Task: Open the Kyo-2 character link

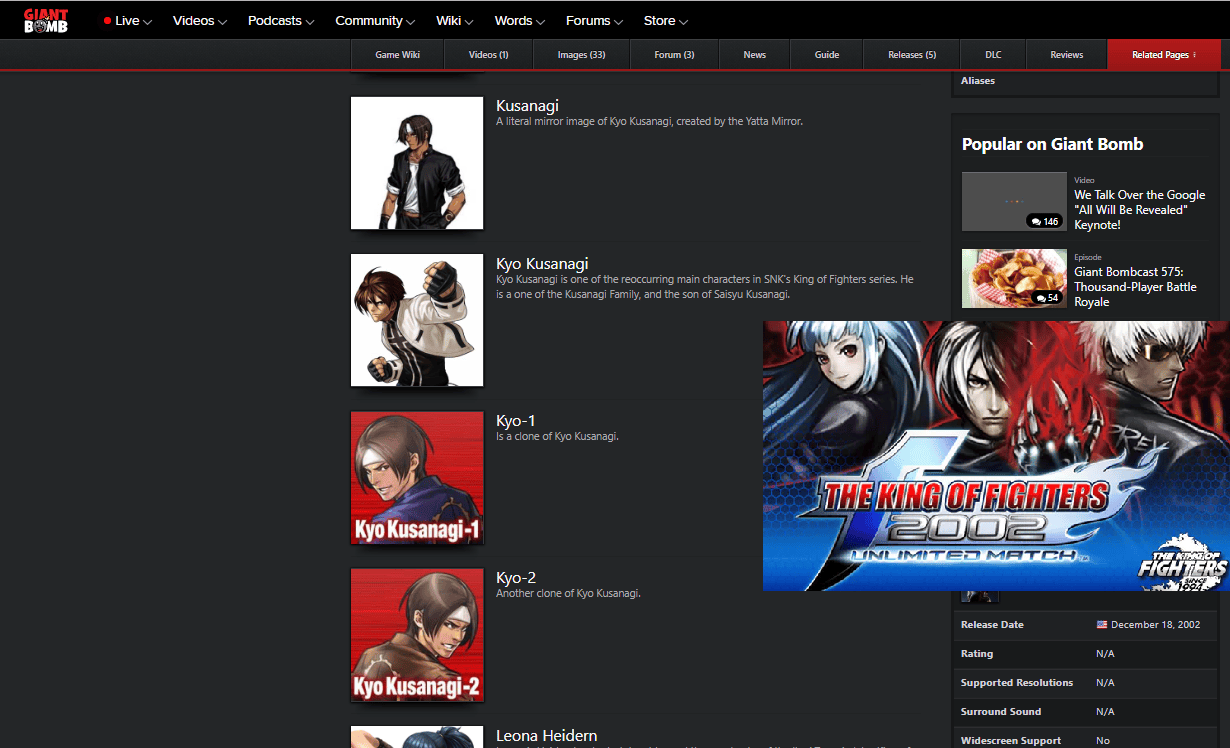Action: pyautogui.click(x=516, y=578)
